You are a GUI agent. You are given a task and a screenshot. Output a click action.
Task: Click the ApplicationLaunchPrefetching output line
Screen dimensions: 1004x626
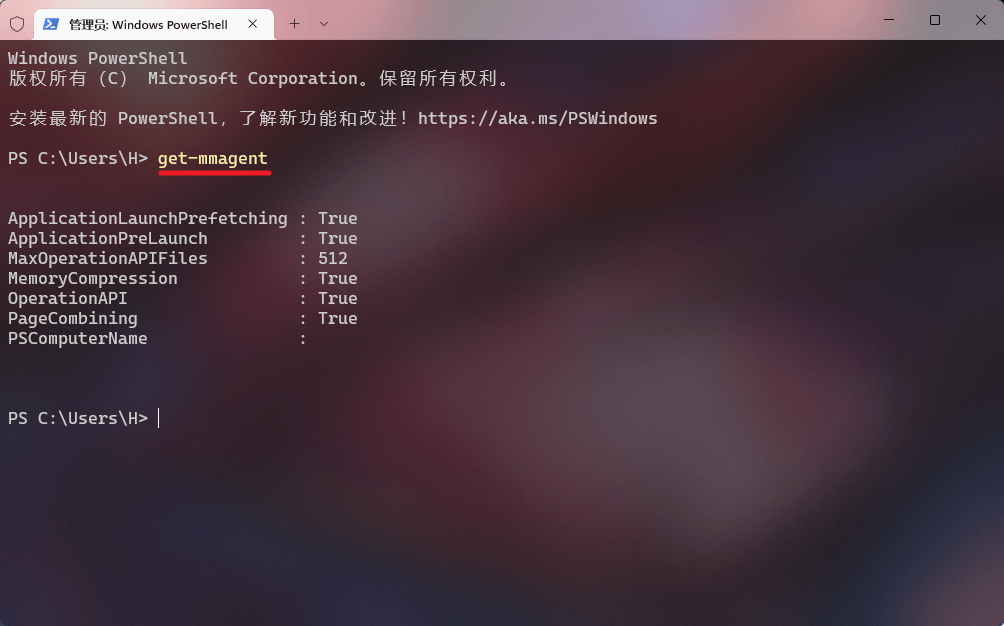[x=182, y=218]
